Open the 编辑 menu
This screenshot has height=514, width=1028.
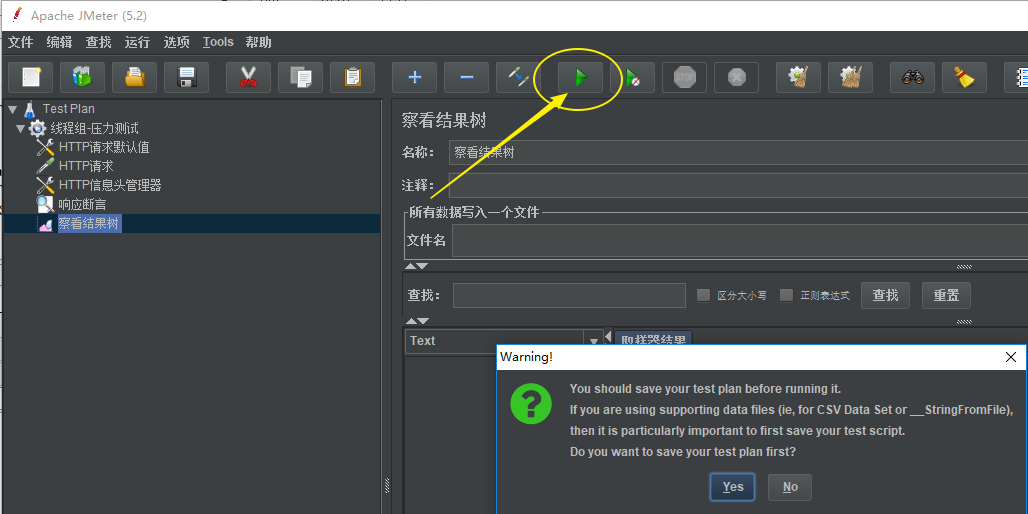click(x=60, y=43)
